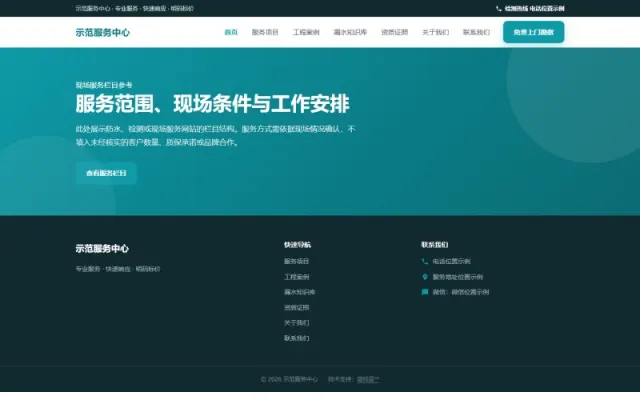Open 服务项目 in the header navigation
640x400 pixels.
265,32
